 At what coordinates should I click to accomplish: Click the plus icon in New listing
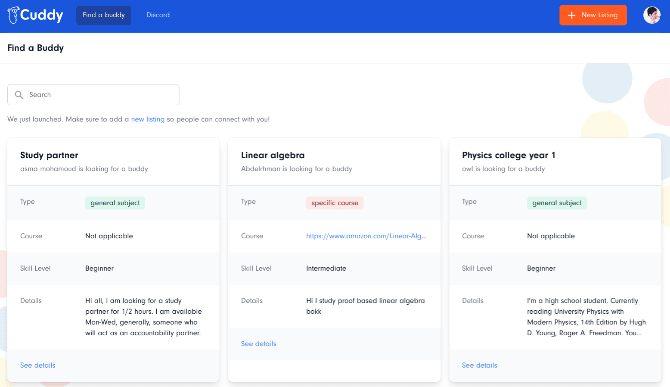coord(571,15)
